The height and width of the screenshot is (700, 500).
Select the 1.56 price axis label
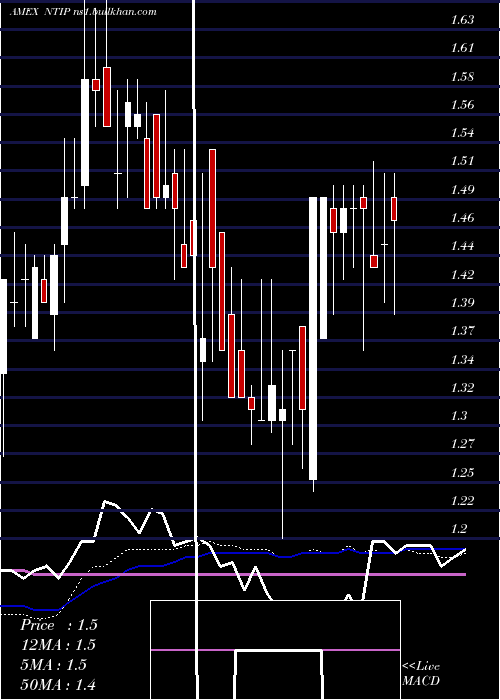click(462, 104)
